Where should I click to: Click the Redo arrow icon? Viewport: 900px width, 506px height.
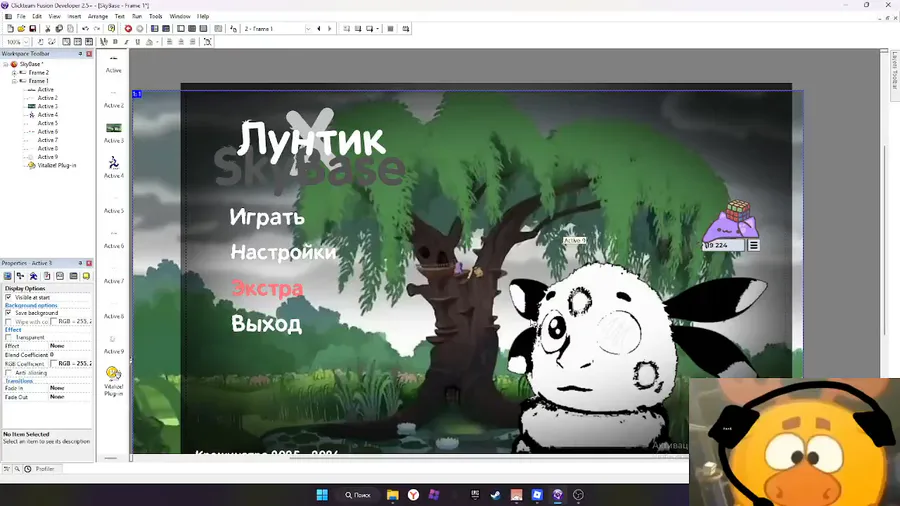[96, 29]
